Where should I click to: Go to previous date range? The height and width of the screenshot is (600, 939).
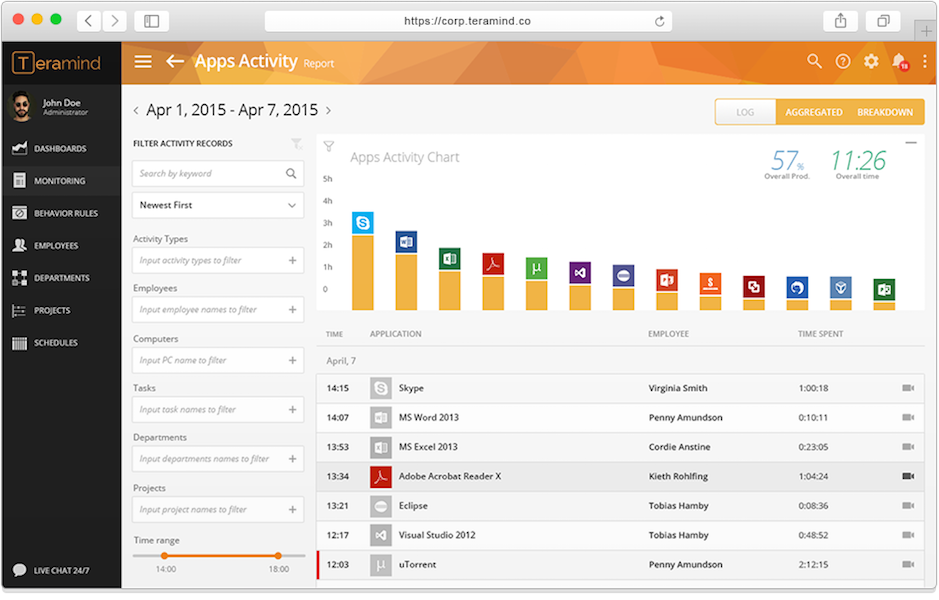[136, 110]
